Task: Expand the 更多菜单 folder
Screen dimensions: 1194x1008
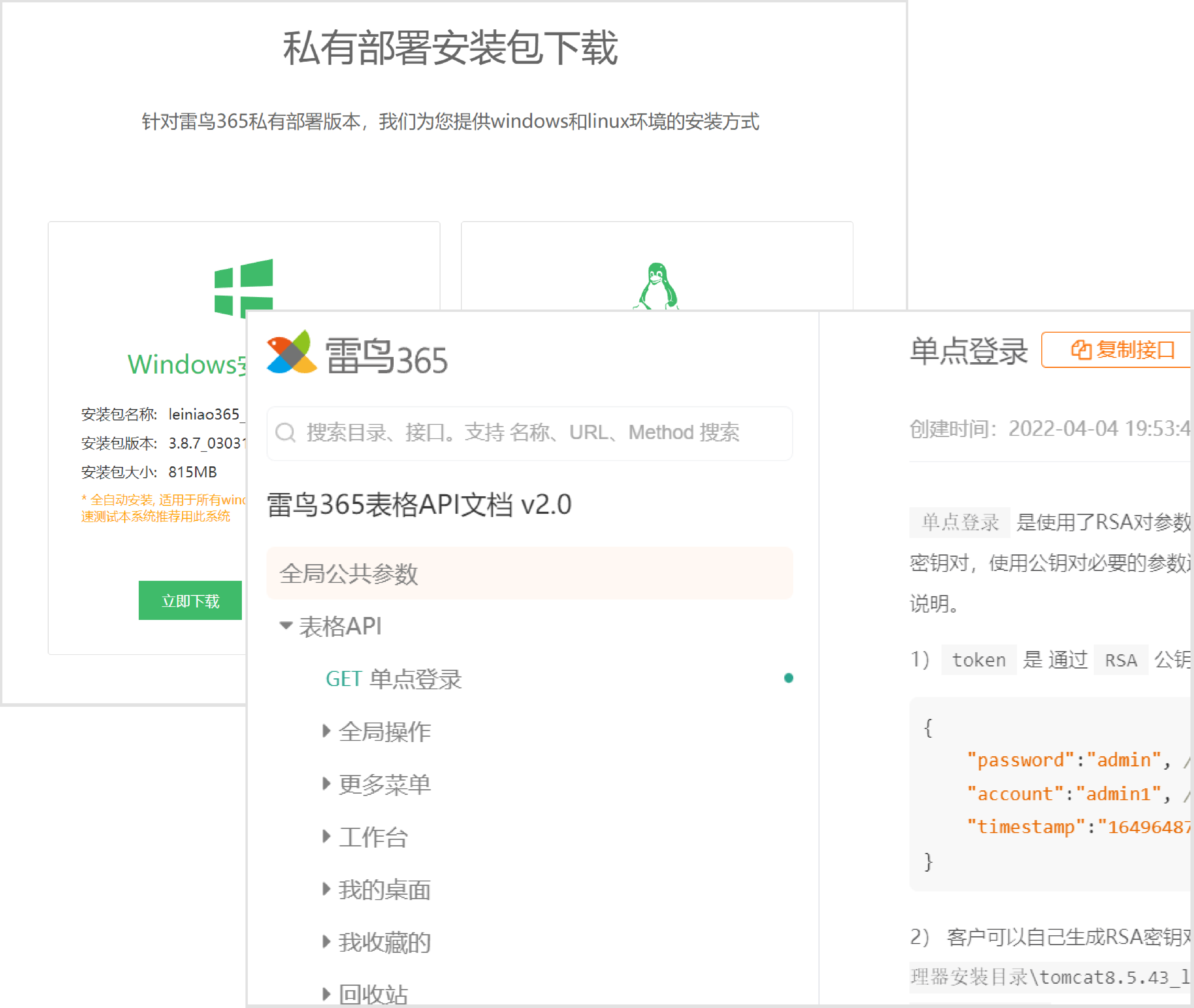Action: pos(326,783)
